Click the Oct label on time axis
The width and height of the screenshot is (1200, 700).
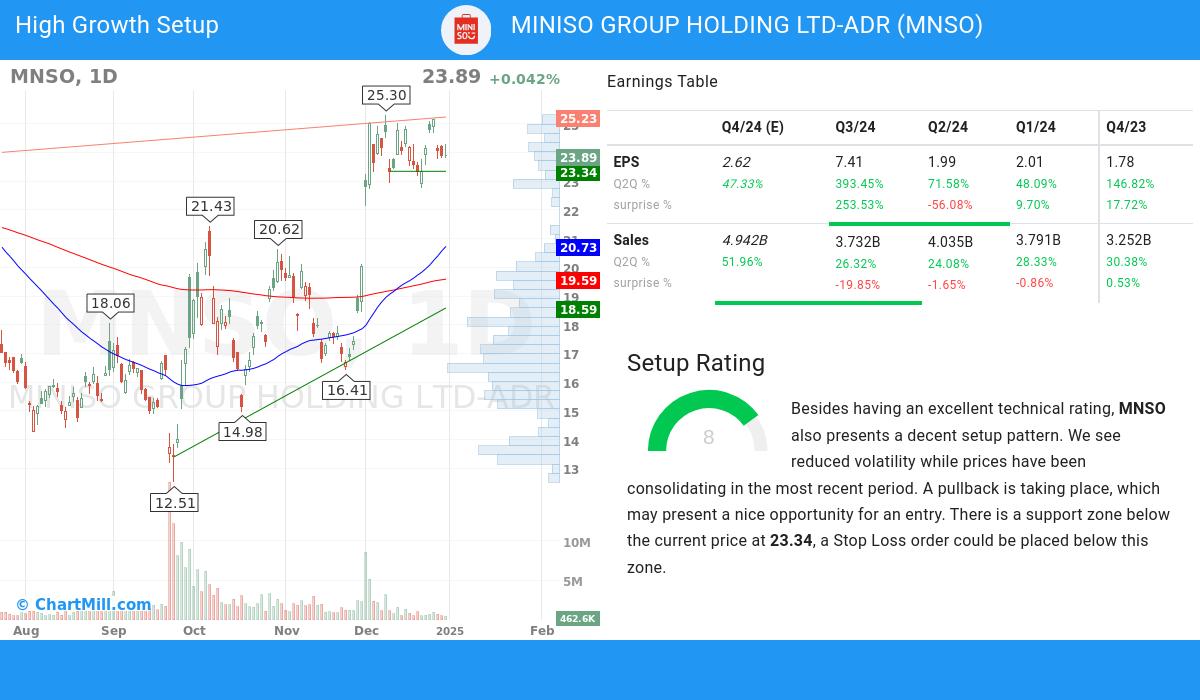click(194, 631)
